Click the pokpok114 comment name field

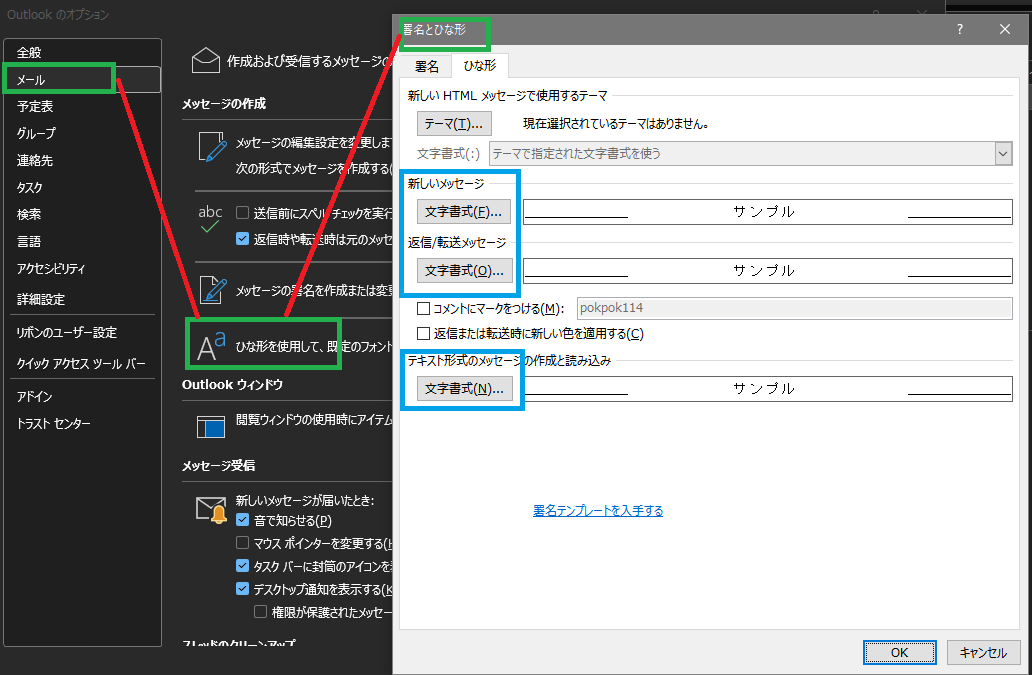794,308
